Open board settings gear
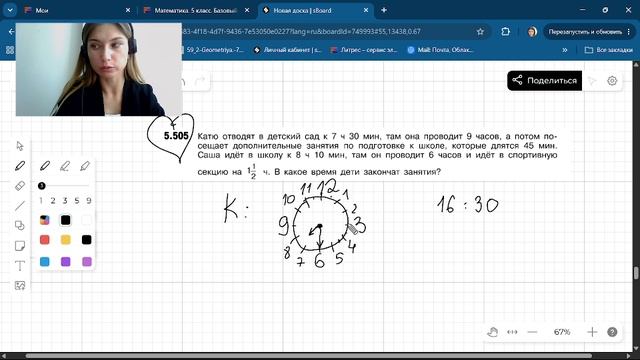Image resolution: width=640 pixels, height=360 pixels. pyautogui.click(x=612, y=81)
